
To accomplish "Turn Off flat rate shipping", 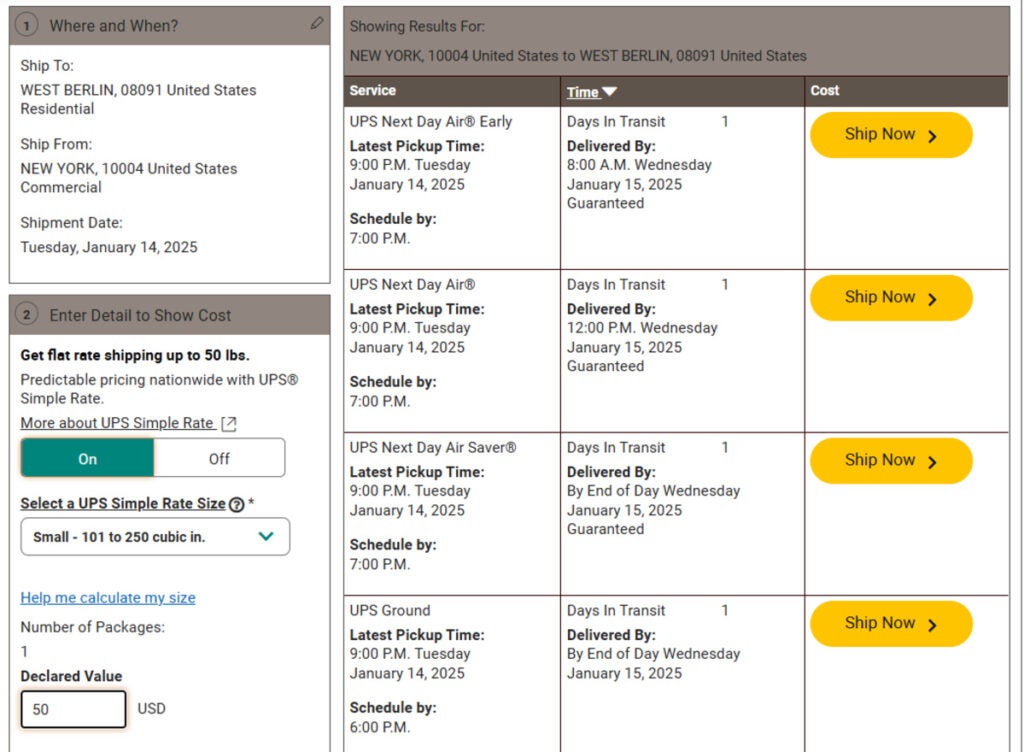I will click(218, 458).
